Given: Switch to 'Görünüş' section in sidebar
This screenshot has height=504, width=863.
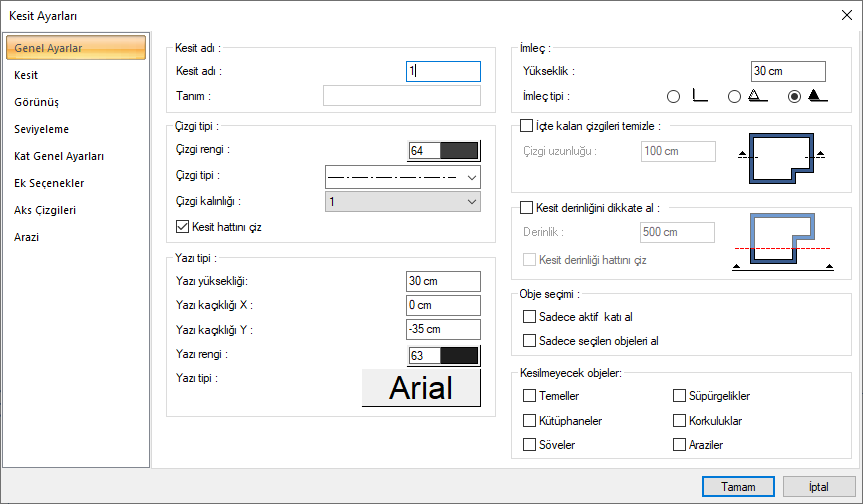Looking at the screenshot, I should tap(36, 102).
